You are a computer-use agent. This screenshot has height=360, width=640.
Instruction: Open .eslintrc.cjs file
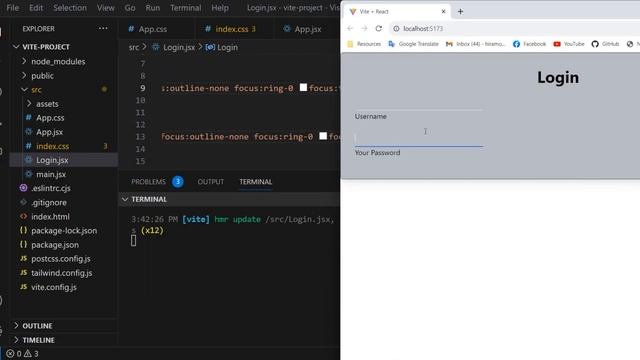tap(51, 189)
